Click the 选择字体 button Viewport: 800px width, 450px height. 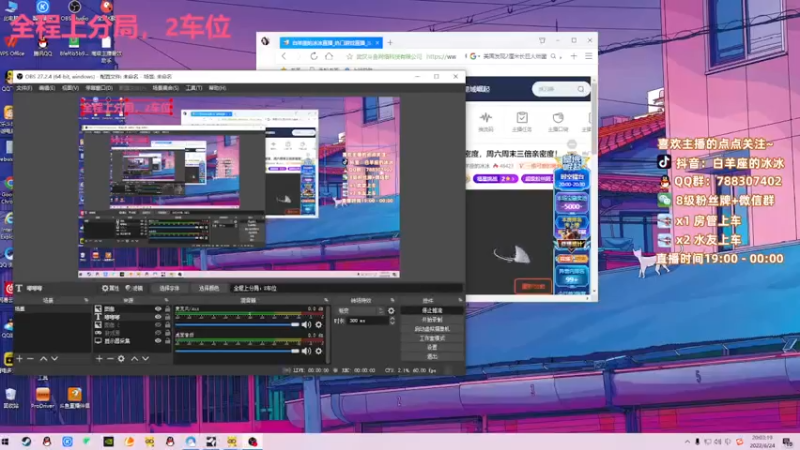point(169,288)
